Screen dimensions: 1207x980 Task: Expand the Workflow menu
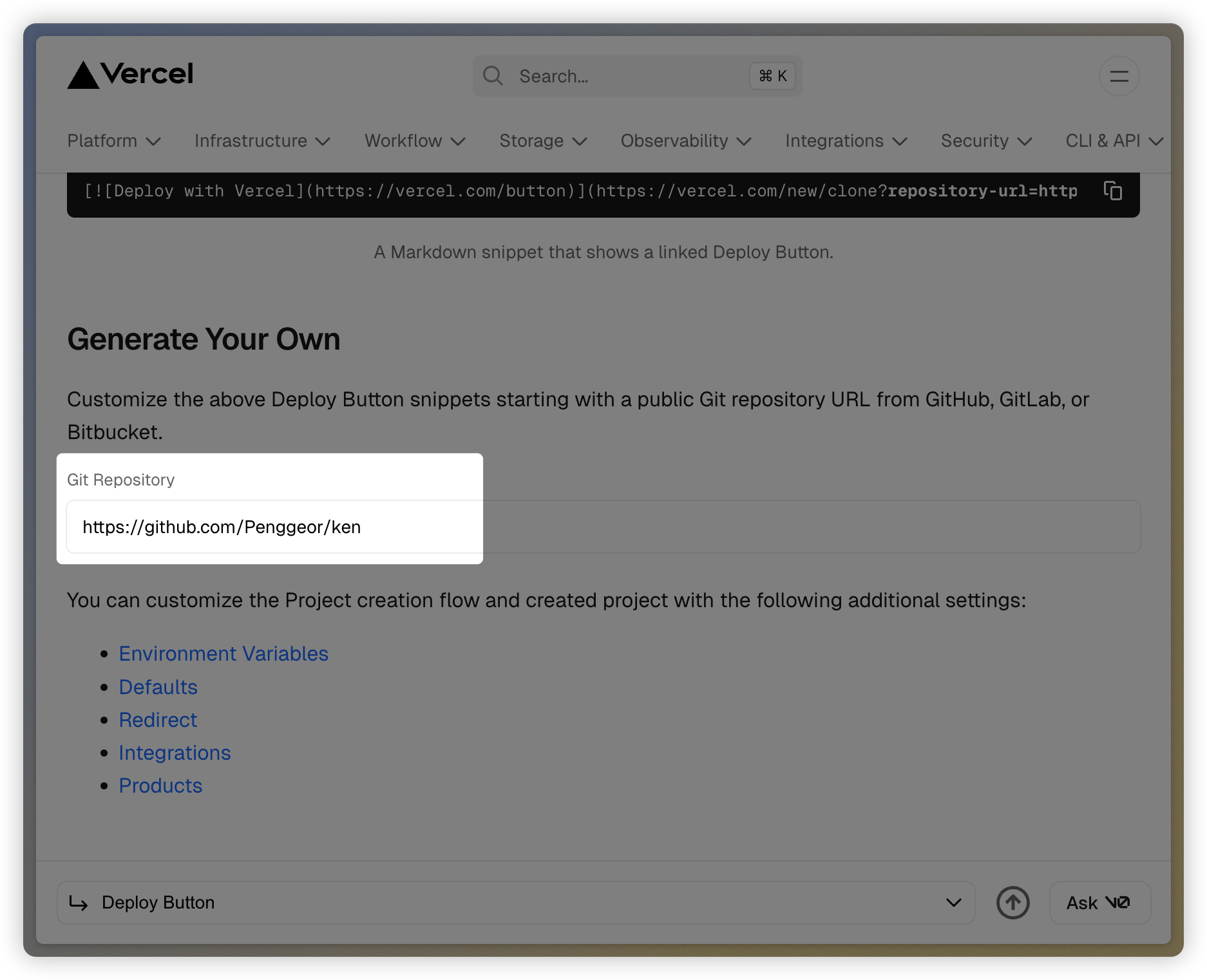[415, 141]
